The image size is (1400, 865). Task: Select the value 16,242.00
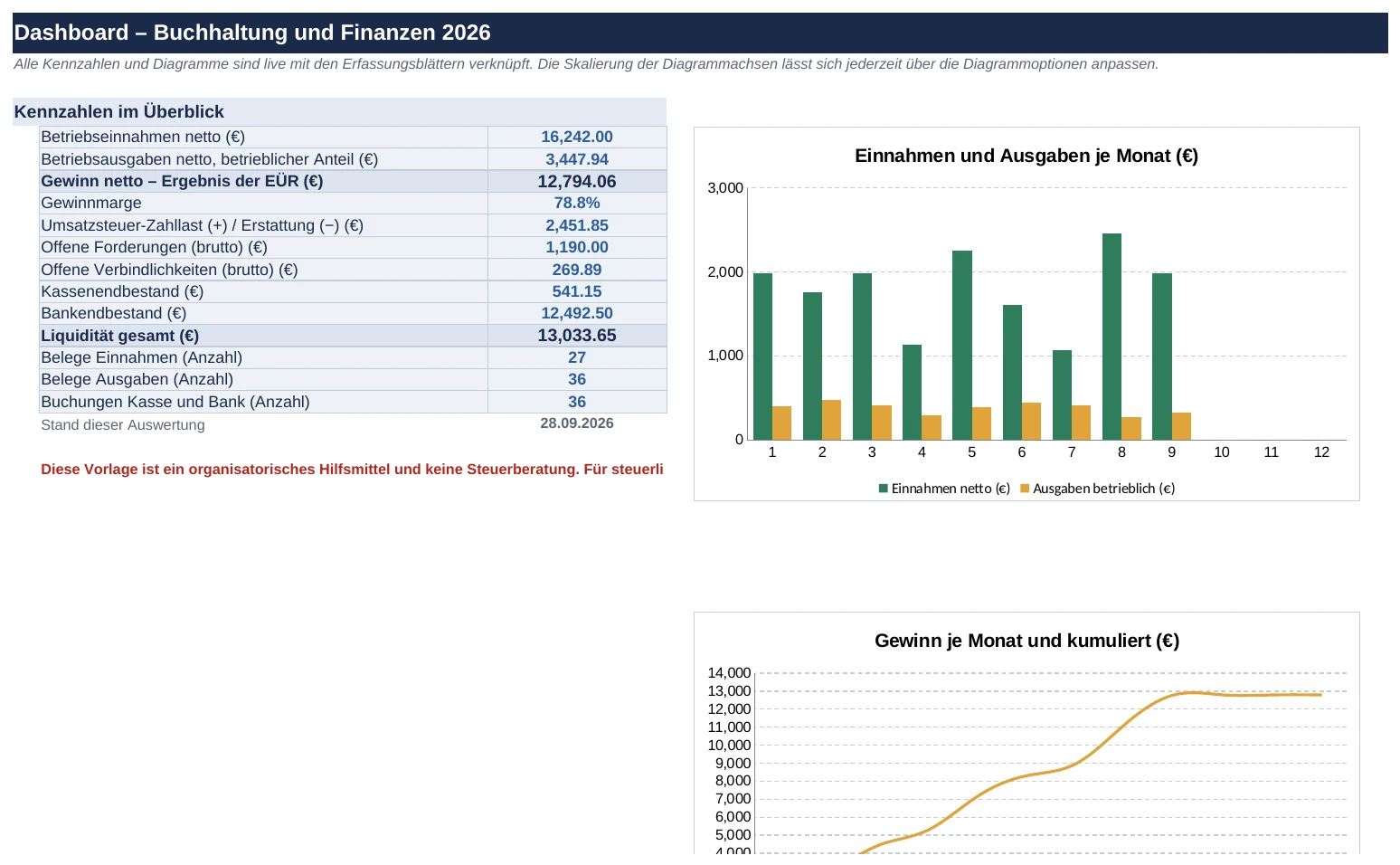tap(577, 137)
